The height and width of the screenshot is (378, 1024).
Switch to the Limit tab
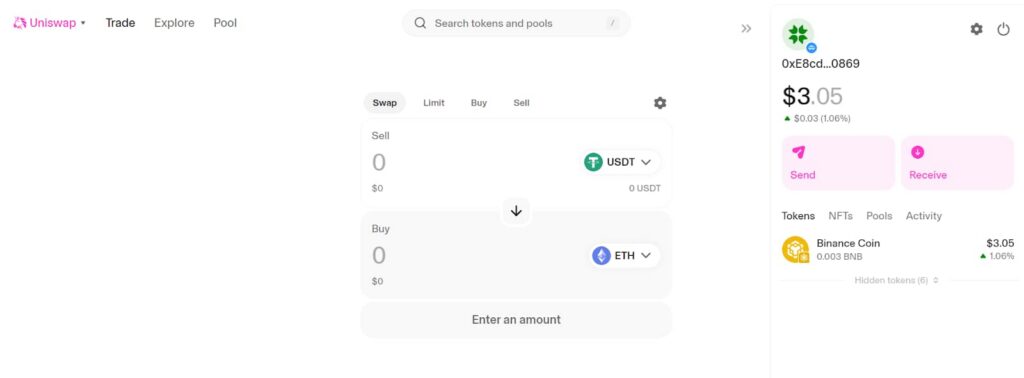pyautogui.click(x=434, y=103)
